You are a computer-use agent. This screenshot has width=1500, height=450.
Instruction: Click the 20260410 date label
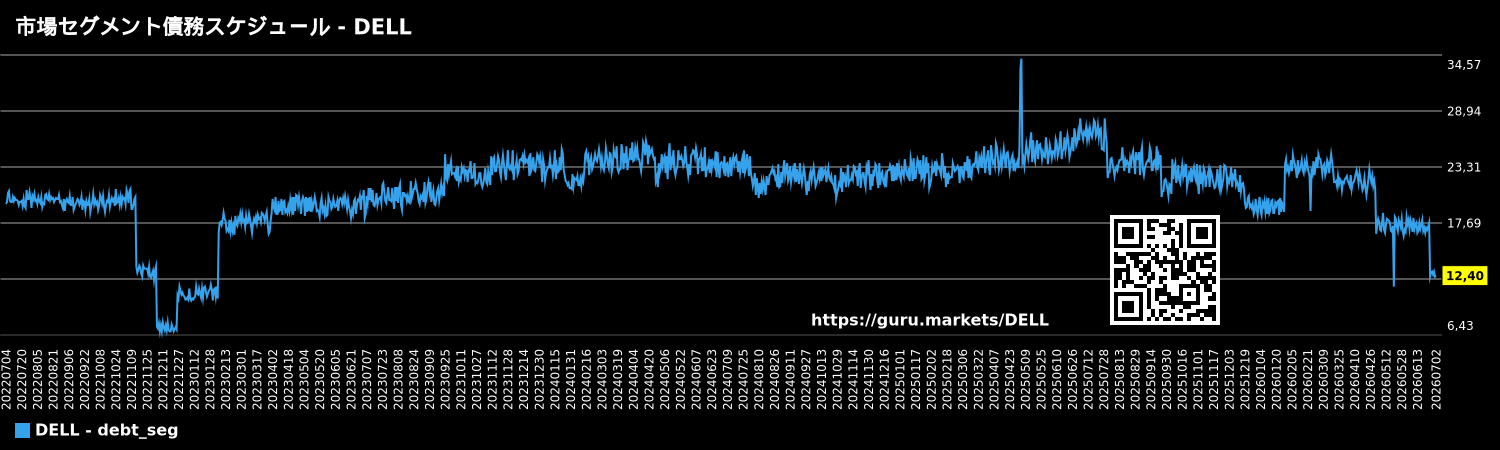1354,378
